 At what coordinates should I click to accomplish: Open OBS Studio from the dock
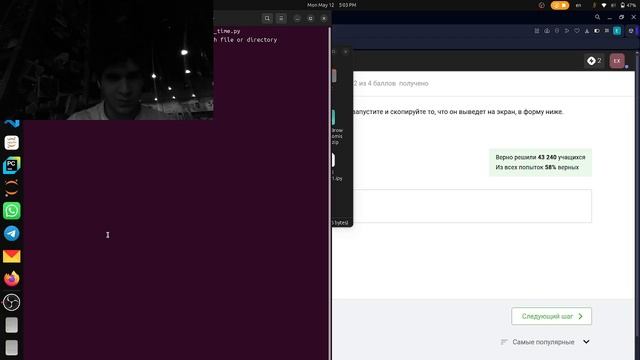click(11, 302)
